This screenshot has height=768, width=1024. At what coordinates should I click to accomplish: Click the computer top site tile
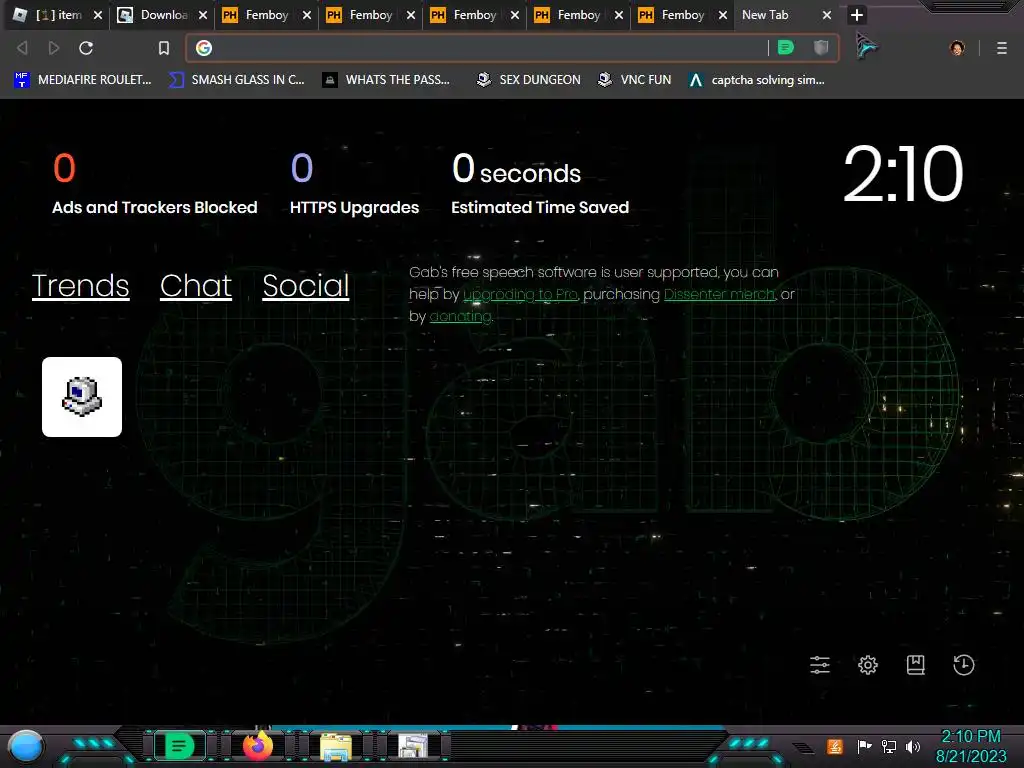coord(82,396)
